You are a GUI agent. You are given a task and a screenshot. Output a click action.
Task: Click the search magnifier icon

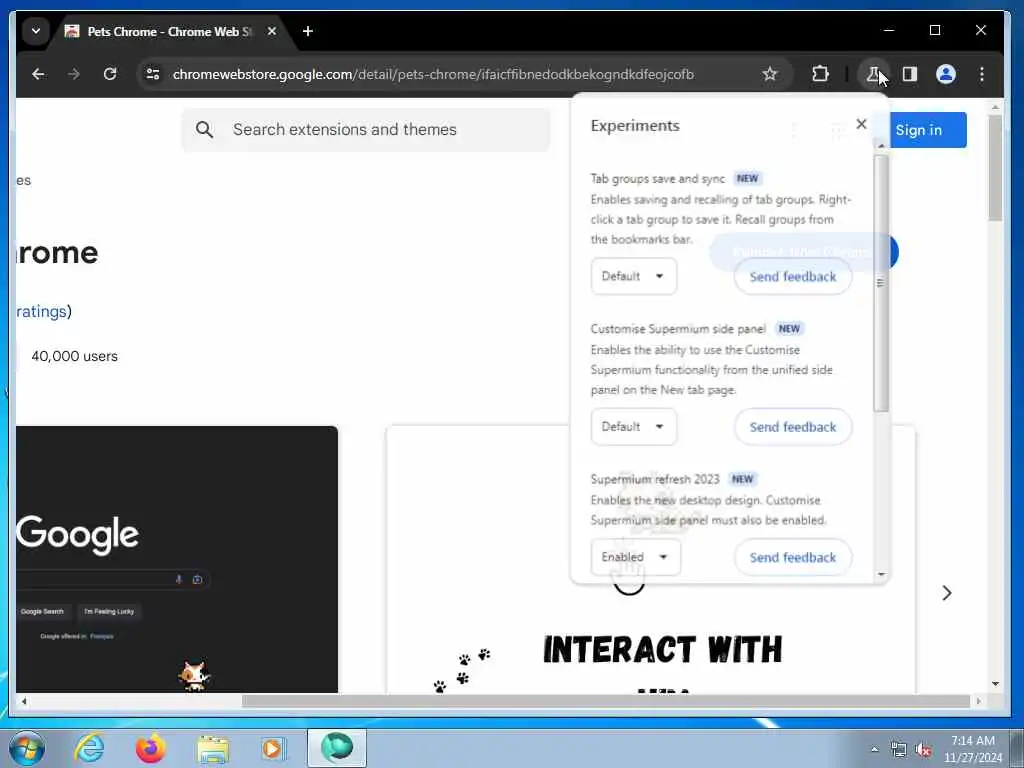[x=204, y=129]
